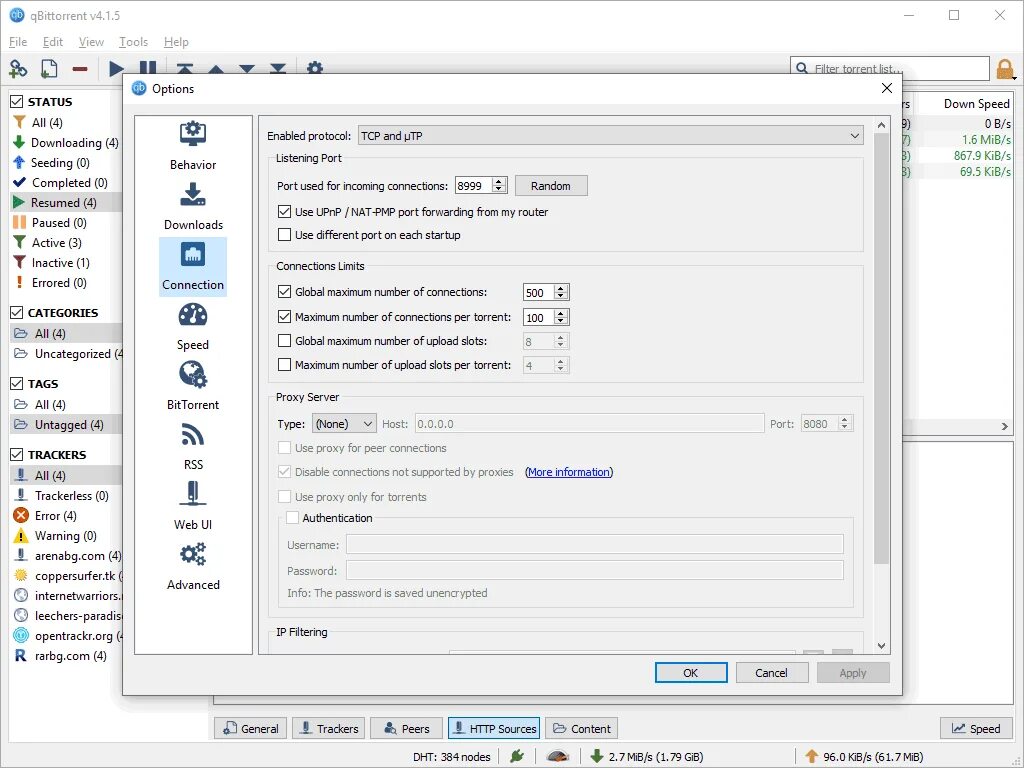The height and width of the screenshot is (768, 1024).
Task: Click the Random port button
Action: click(551, 185)
